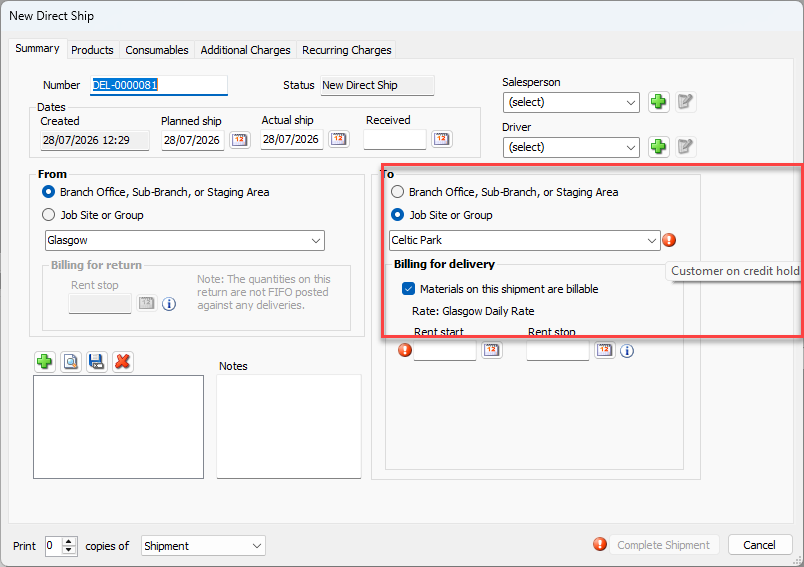This screenshot has width=804, height=567.
Task: Show info about return Rent stop
Action: point(169,304)
